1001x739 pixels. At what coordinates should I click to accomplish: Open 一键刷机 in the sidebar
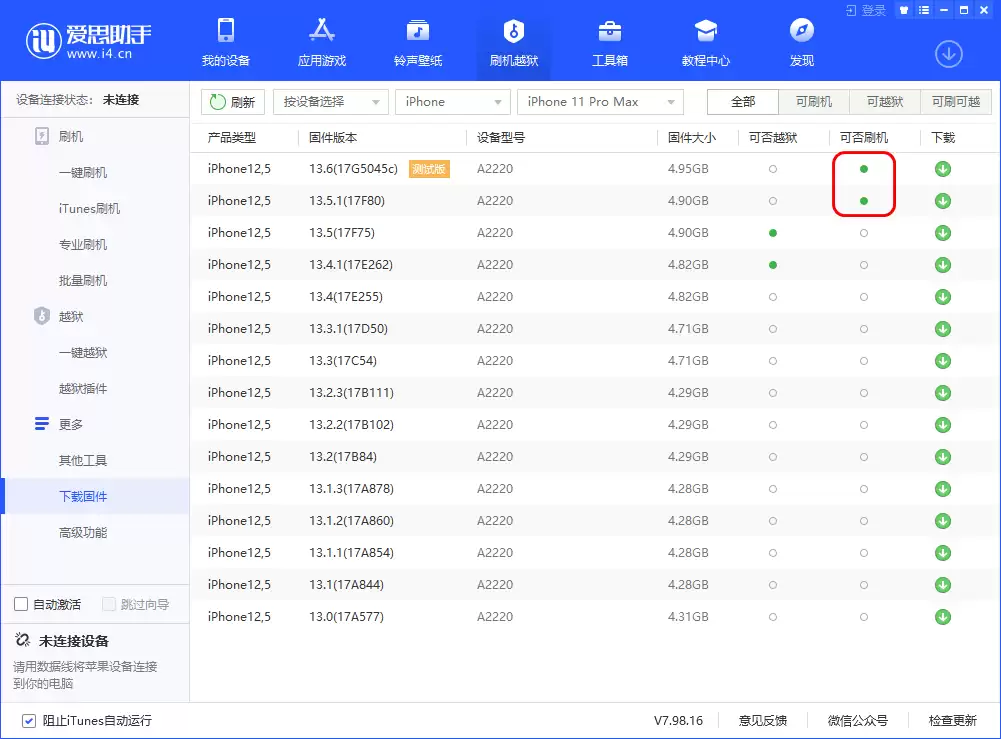pos(83,173)
